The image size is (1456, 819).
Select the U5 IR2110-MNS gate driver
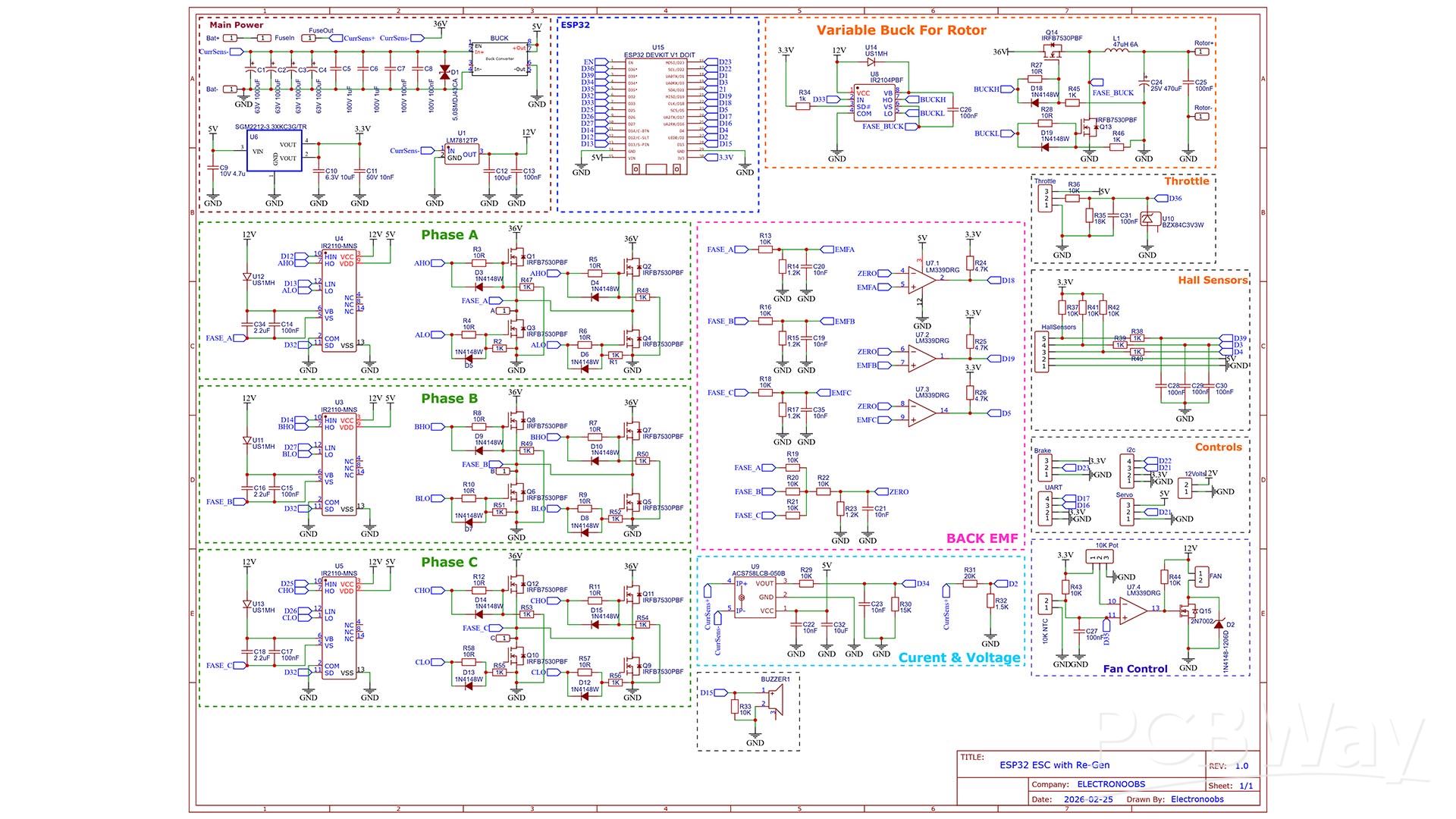pos(339,626)
